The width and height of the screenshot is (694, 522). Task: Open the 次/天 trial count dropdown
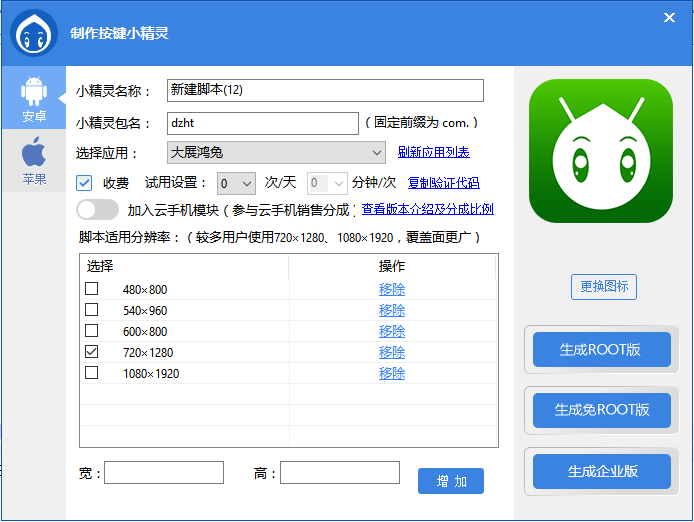coord(236,183)
